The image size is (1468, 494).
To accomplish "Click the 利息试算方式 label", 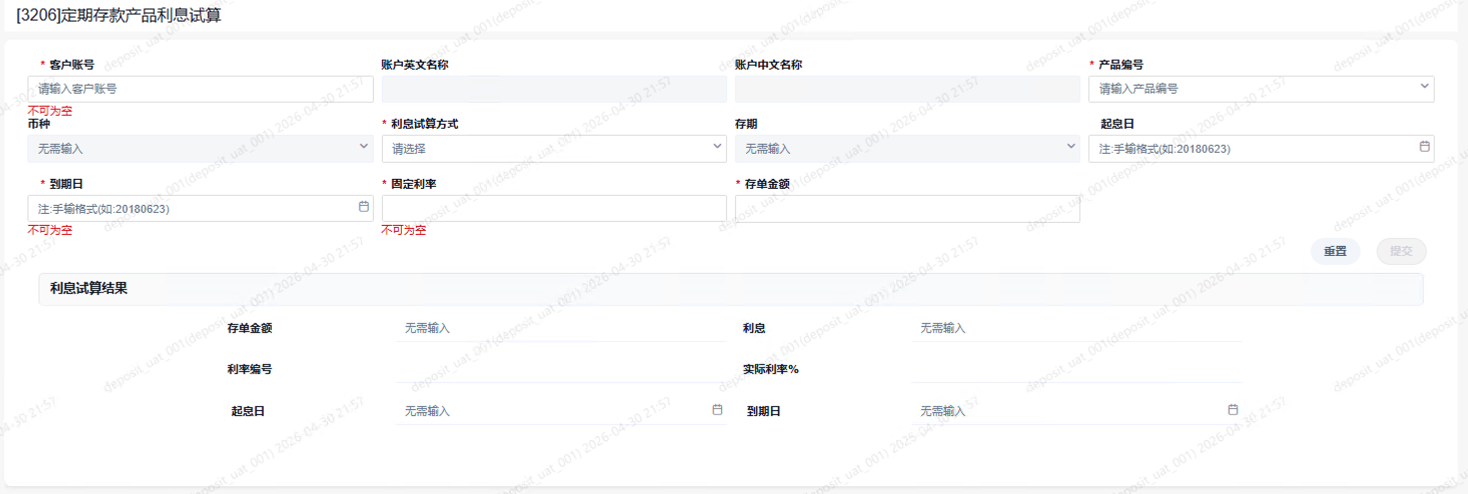I will 425,124.
